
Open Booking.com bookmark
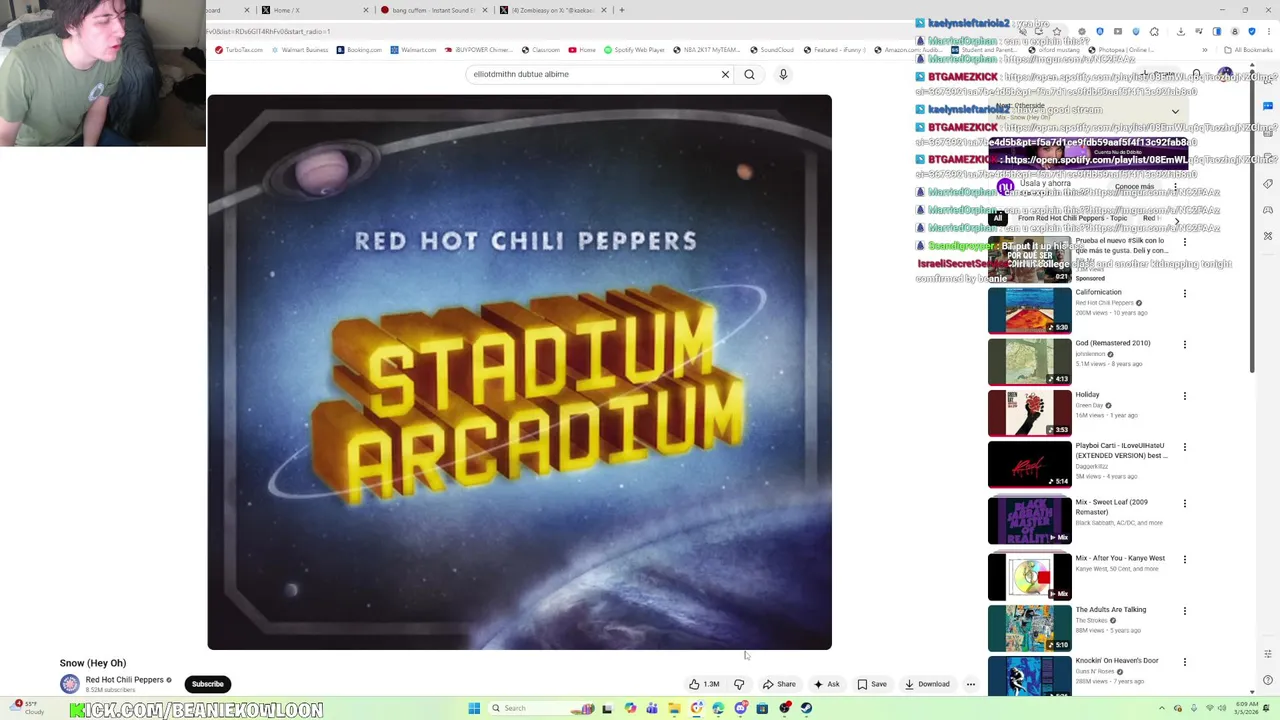(x=358, y=50)
